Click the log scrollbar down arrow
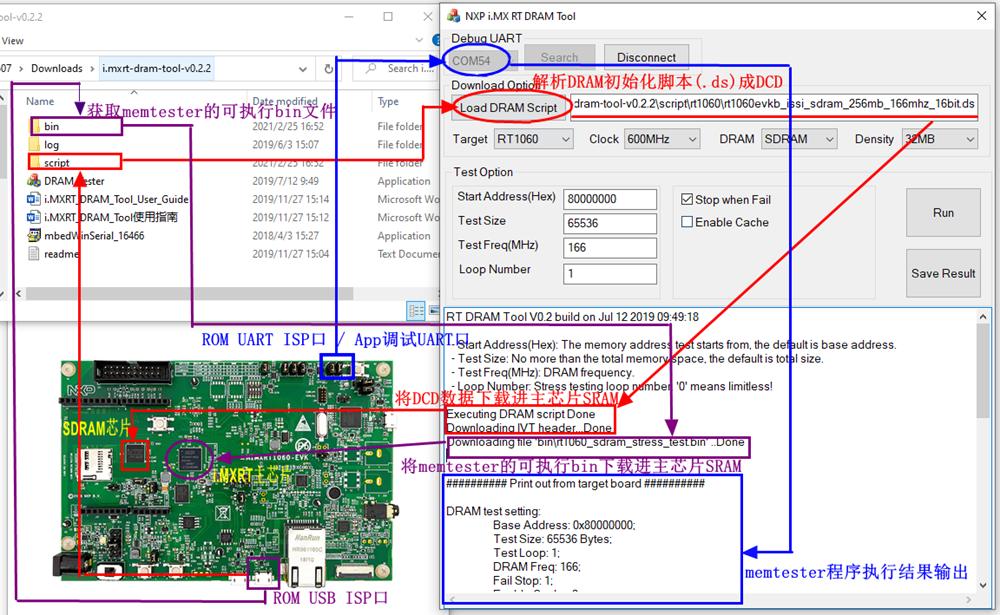 (983, 585)
